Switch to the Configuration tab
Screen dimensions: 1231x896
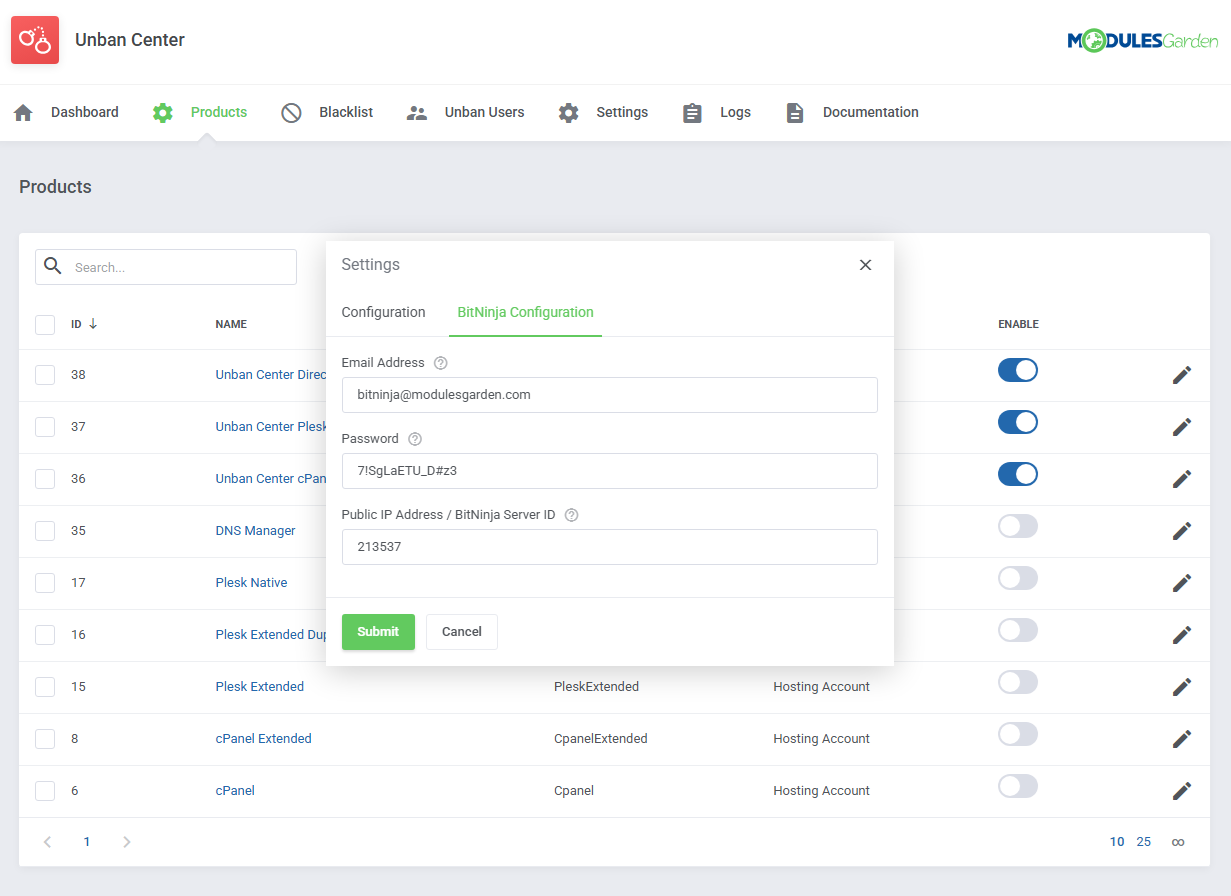[x=383, y=312]
